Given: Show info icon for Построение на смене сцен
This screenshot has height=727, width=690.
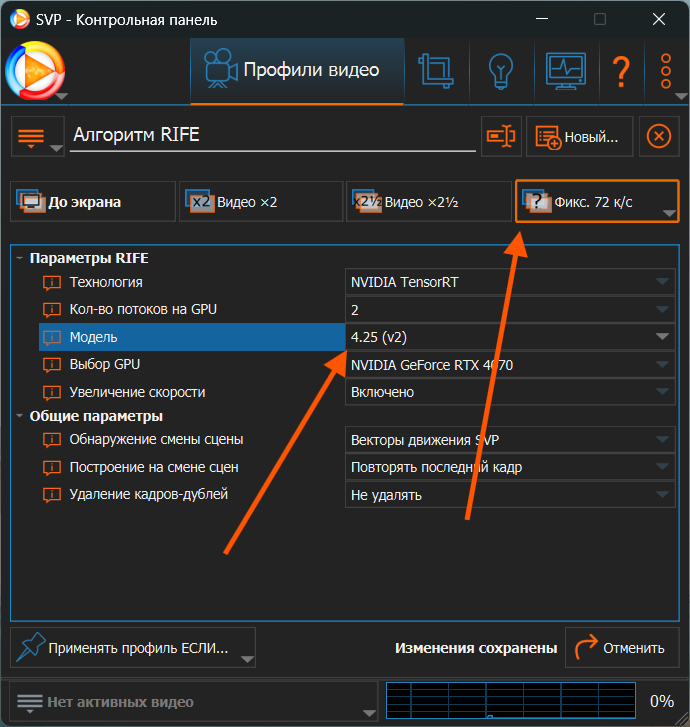Looking at the screenshot, I should coord(52,467).
